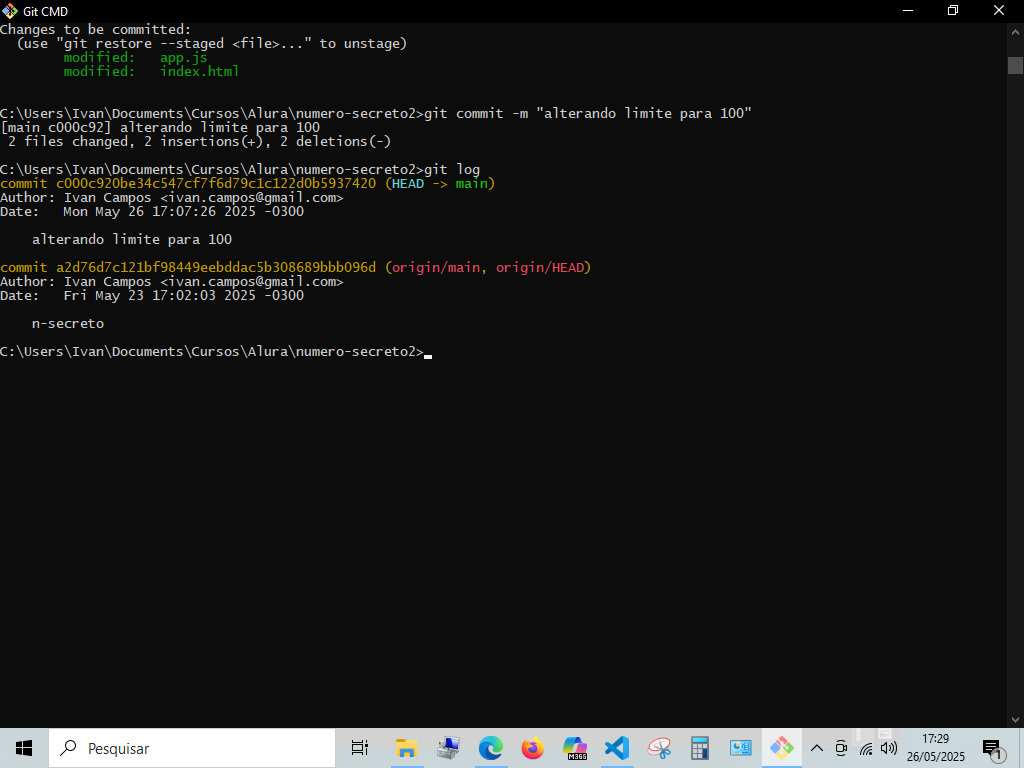1024x768 pixels.
Task: Open the notification center icon
Action: [x=993, y=748]
